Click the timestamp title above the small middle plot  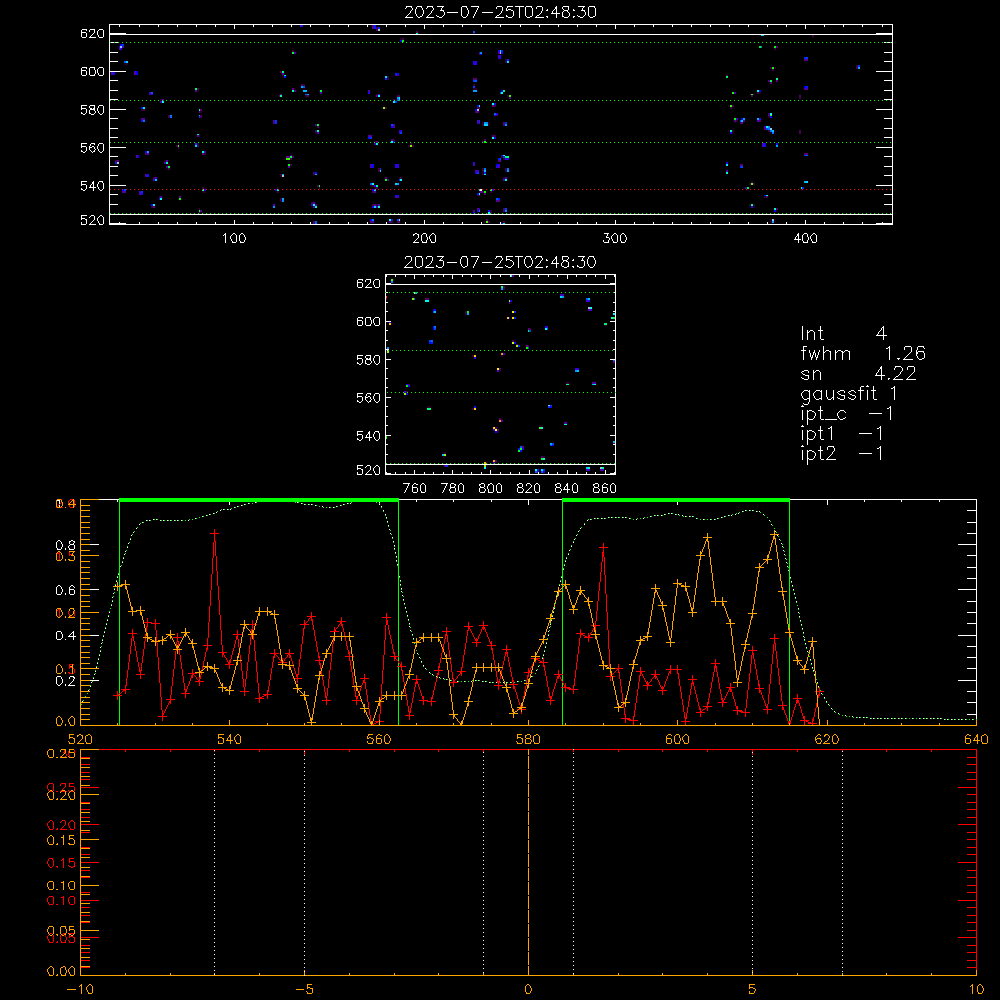pos(500,262)
